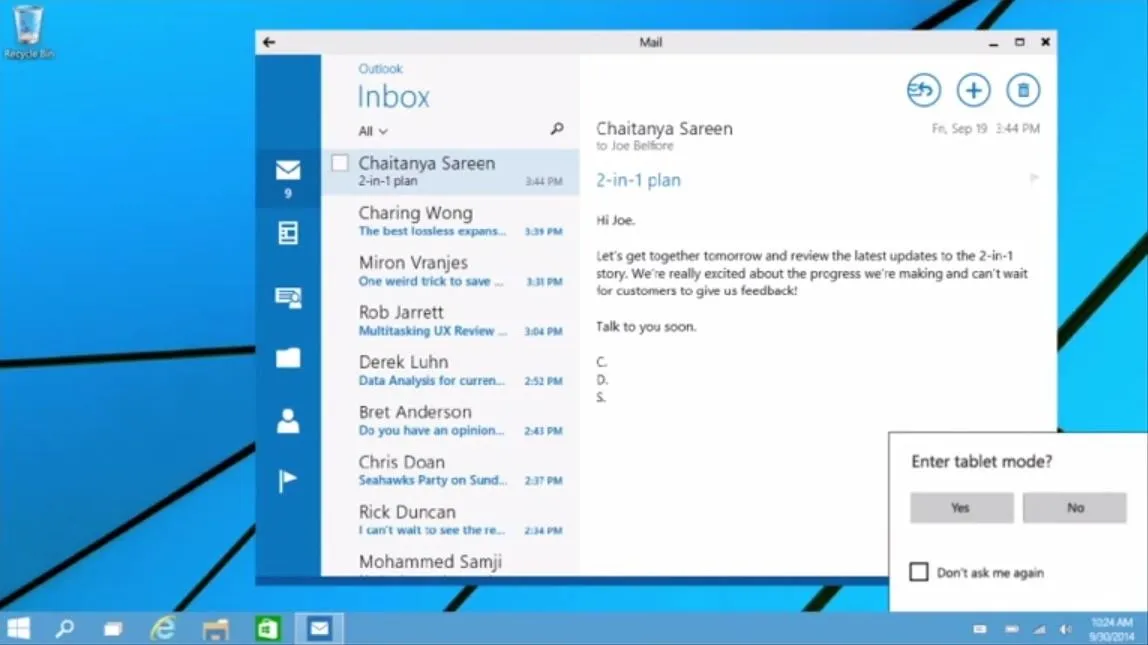Open Rob Jarrett's Multitasking UX Review email
The height and width of the screenshot is (645, 1148).
[x=450, y=320]
